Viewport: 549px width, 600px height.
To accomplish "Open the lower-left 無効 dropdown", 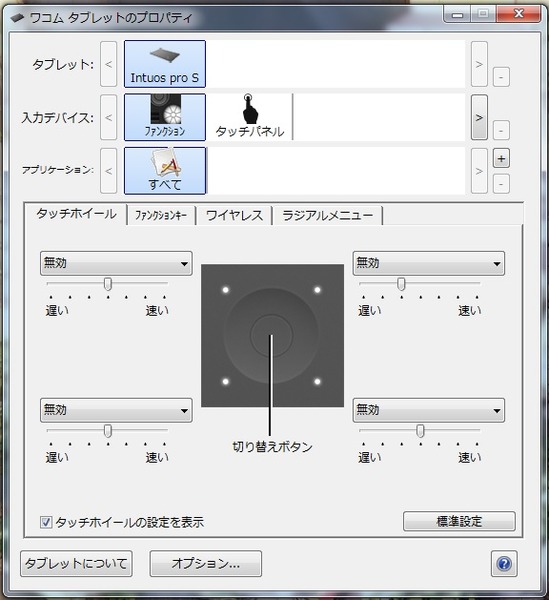I will coord(116,410).
